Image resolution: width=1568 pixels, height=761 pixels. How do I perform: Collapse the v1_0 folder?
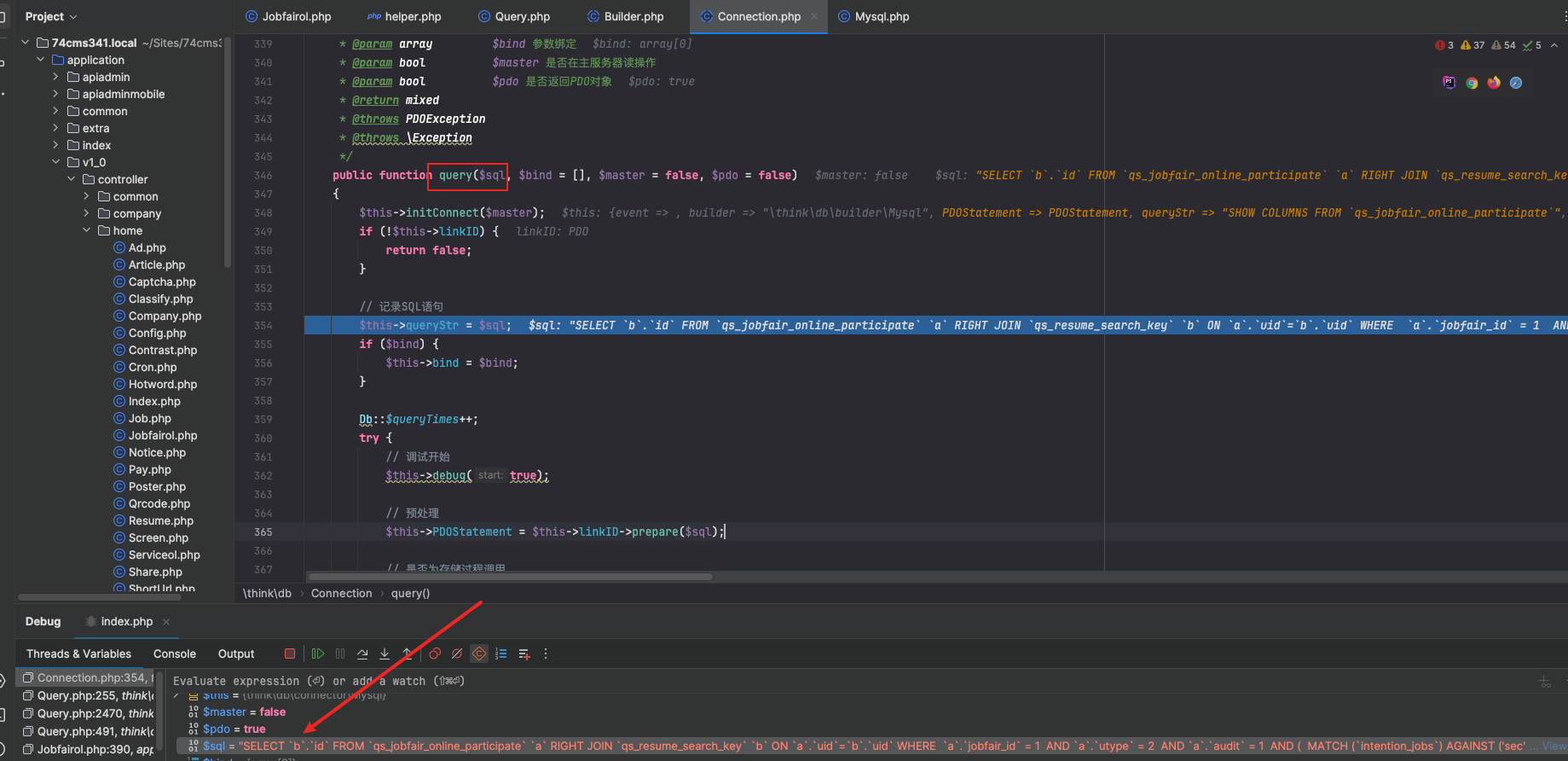pyautogui.click(x=55, y=162)
